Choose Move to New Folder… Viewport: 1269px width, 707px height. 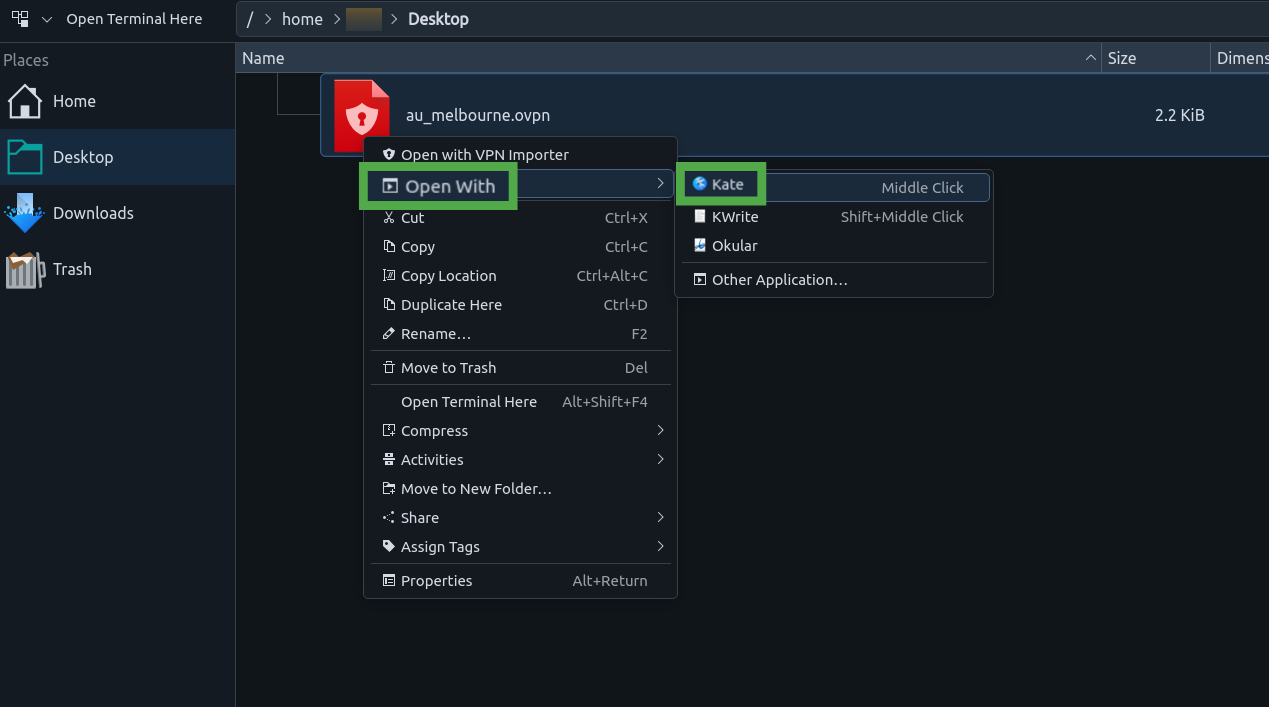(x=520, y=488)
